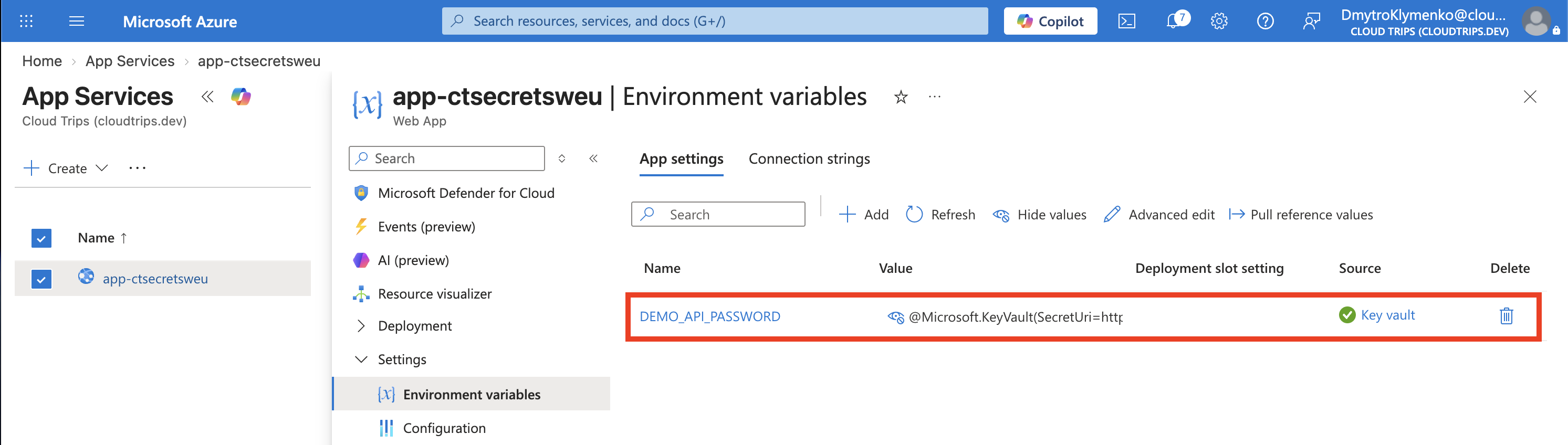
Task: Click the Microsoft Azure home title
Action: click(180, 22)
